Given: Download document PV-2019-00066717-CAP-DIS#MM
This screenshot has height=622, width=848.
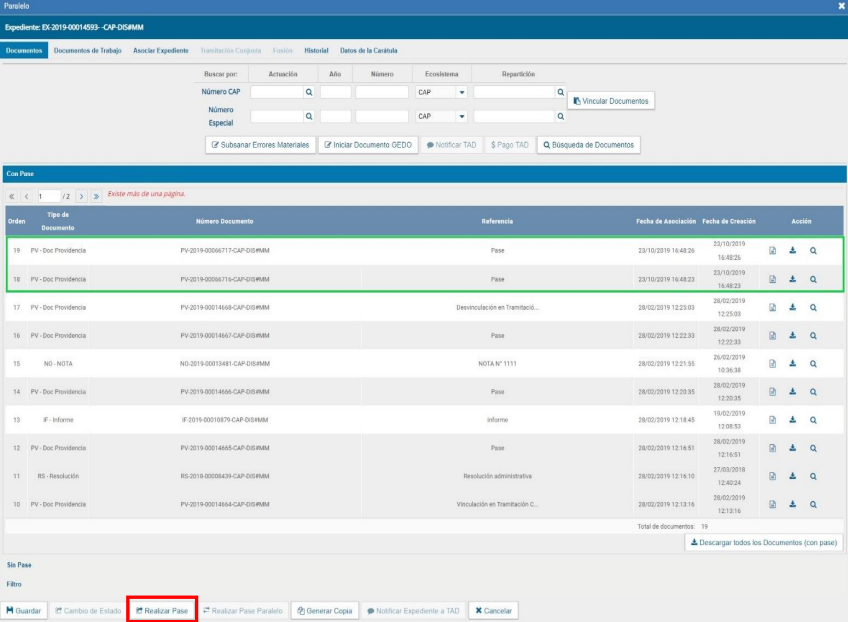Looking at the screenshot, I should (792, 251).
